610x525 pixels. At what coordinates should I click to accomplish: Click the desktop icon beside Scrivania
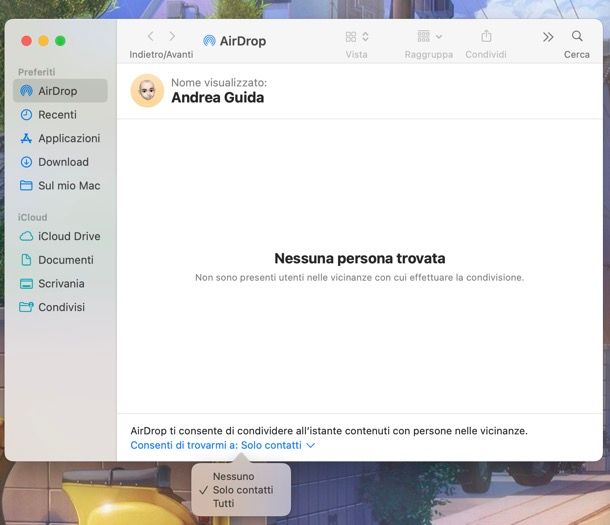tap(26, 284)
